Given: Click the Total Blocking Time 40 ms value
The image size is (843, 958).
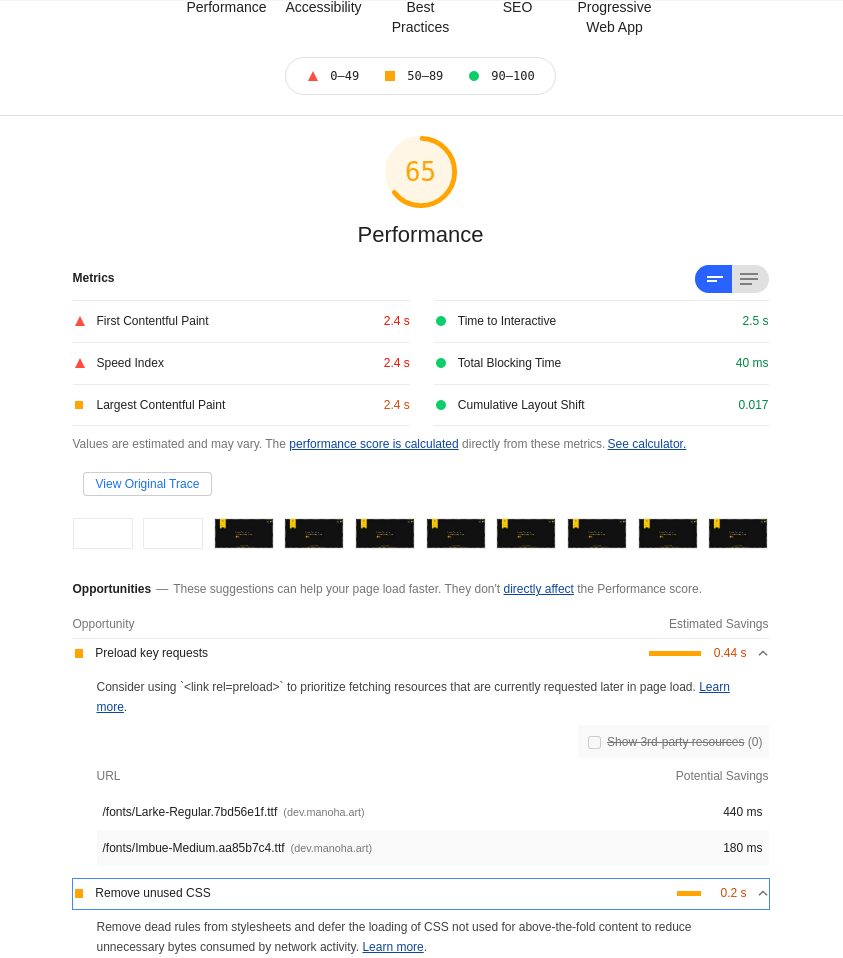Looking at the screenshot, I should tap(752, 363).
